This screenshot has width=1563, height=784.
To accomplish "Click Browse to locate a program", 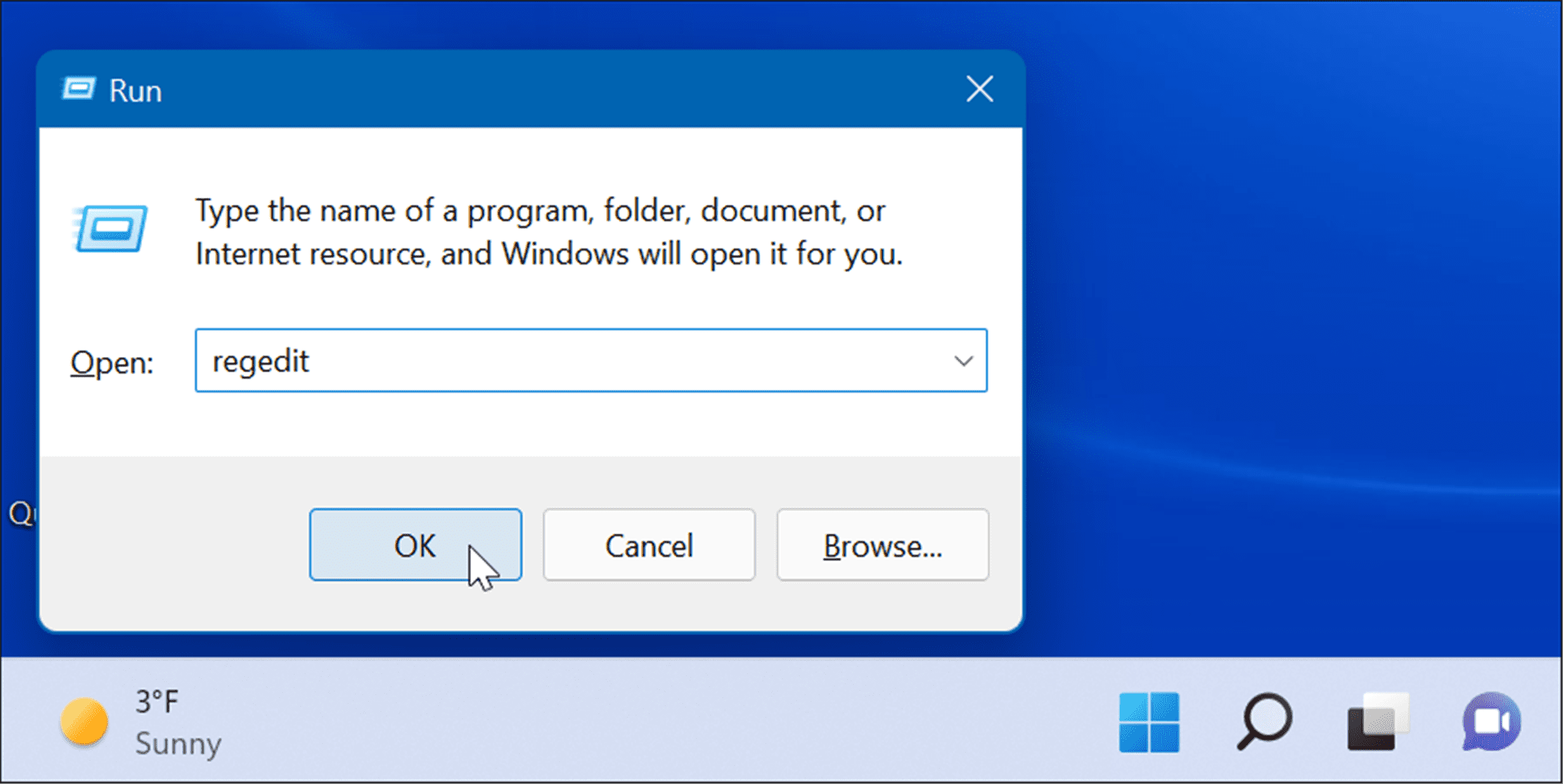I will tap(882, 544).
